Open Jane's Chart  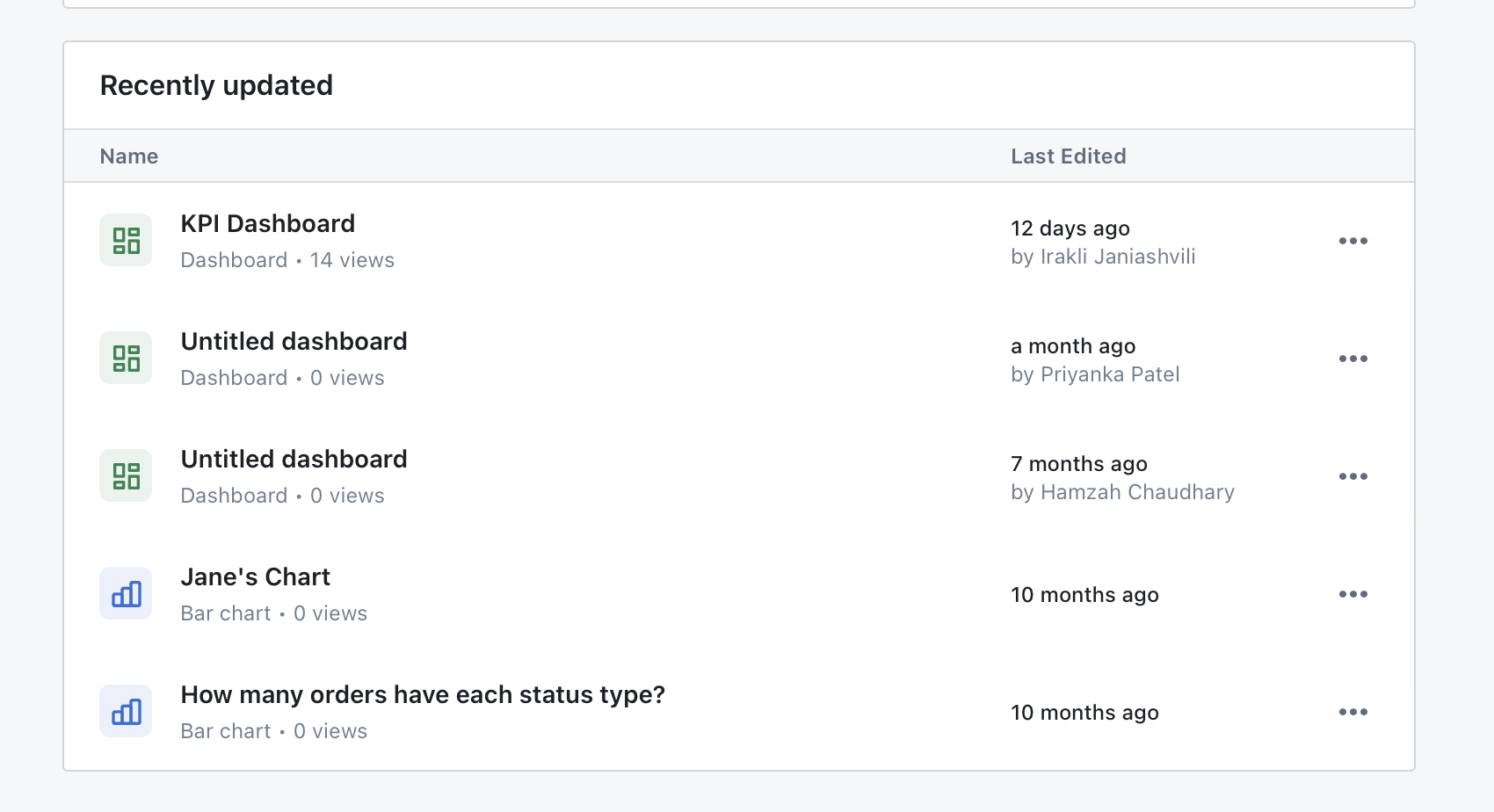click(x=255, y=576)
